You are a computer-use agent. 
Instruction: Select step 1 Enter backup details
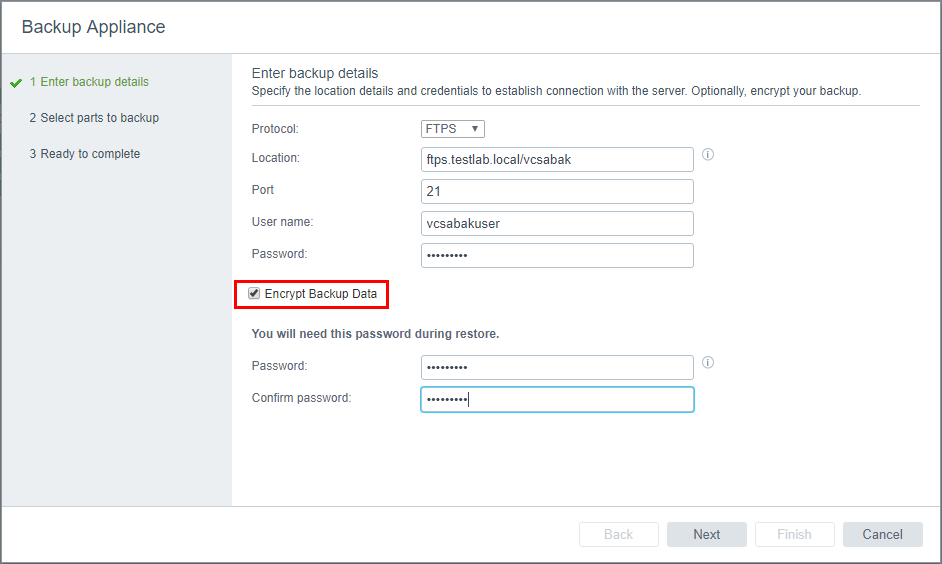[89, 82]
